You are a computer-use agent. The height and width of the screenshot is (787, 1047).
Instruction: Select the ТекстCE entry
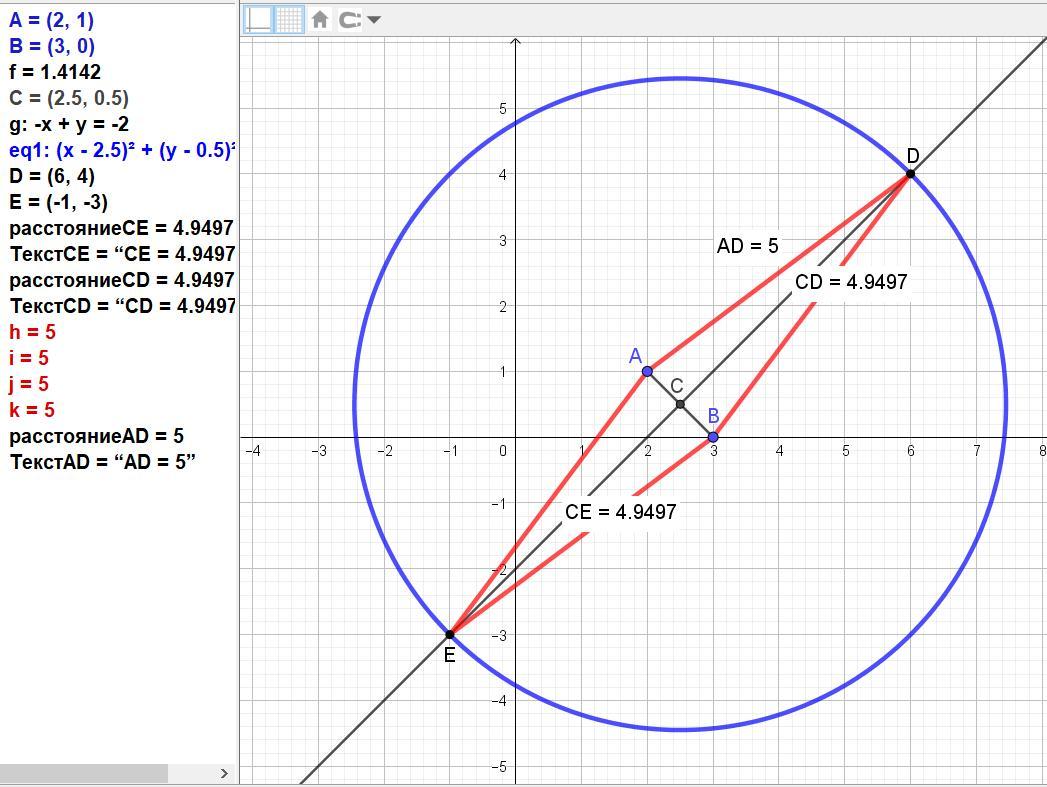122,254
